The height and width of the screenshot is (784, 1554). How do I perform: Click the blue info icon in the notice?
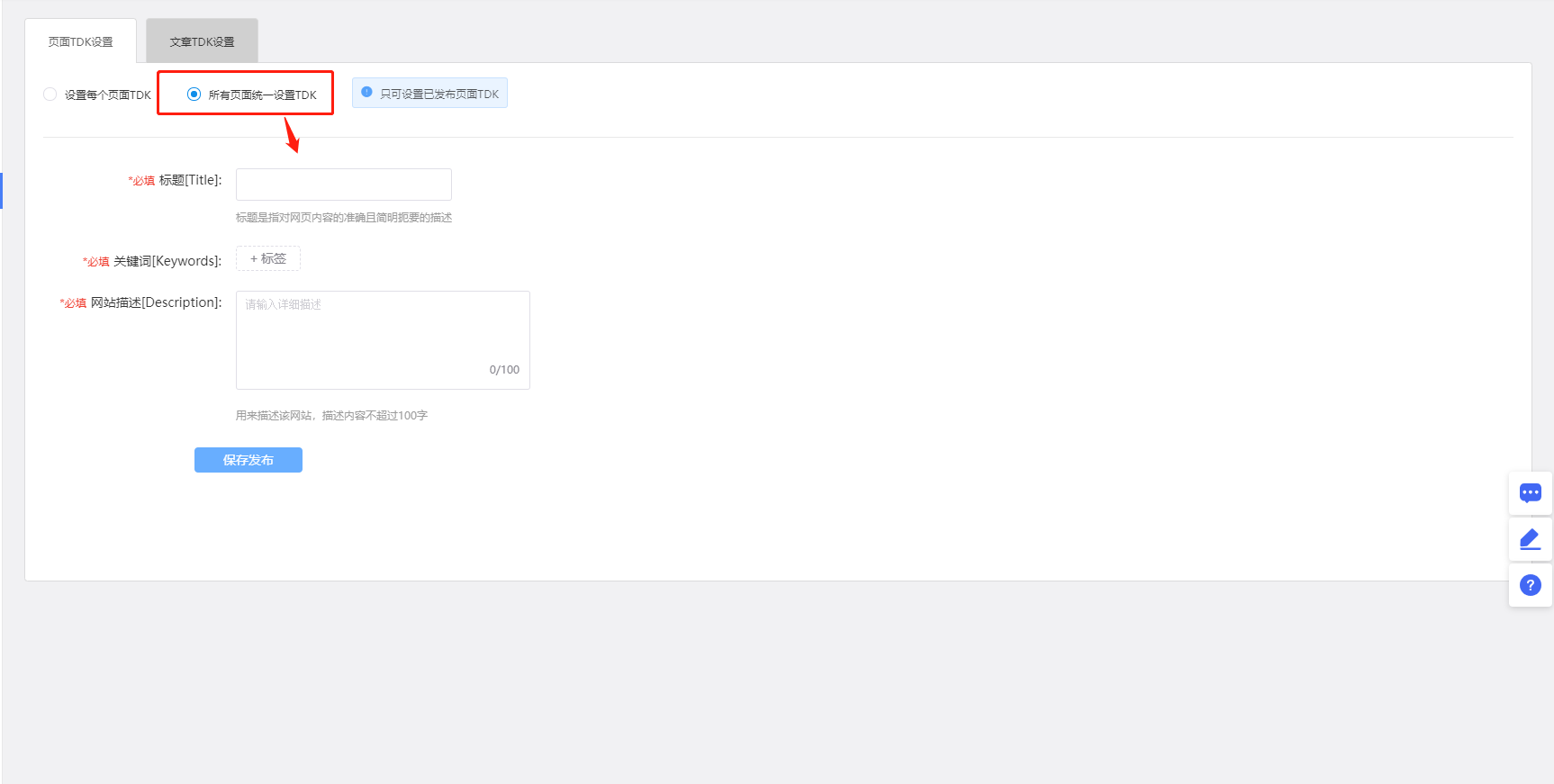pyautogui.click(x=366, y=93)
